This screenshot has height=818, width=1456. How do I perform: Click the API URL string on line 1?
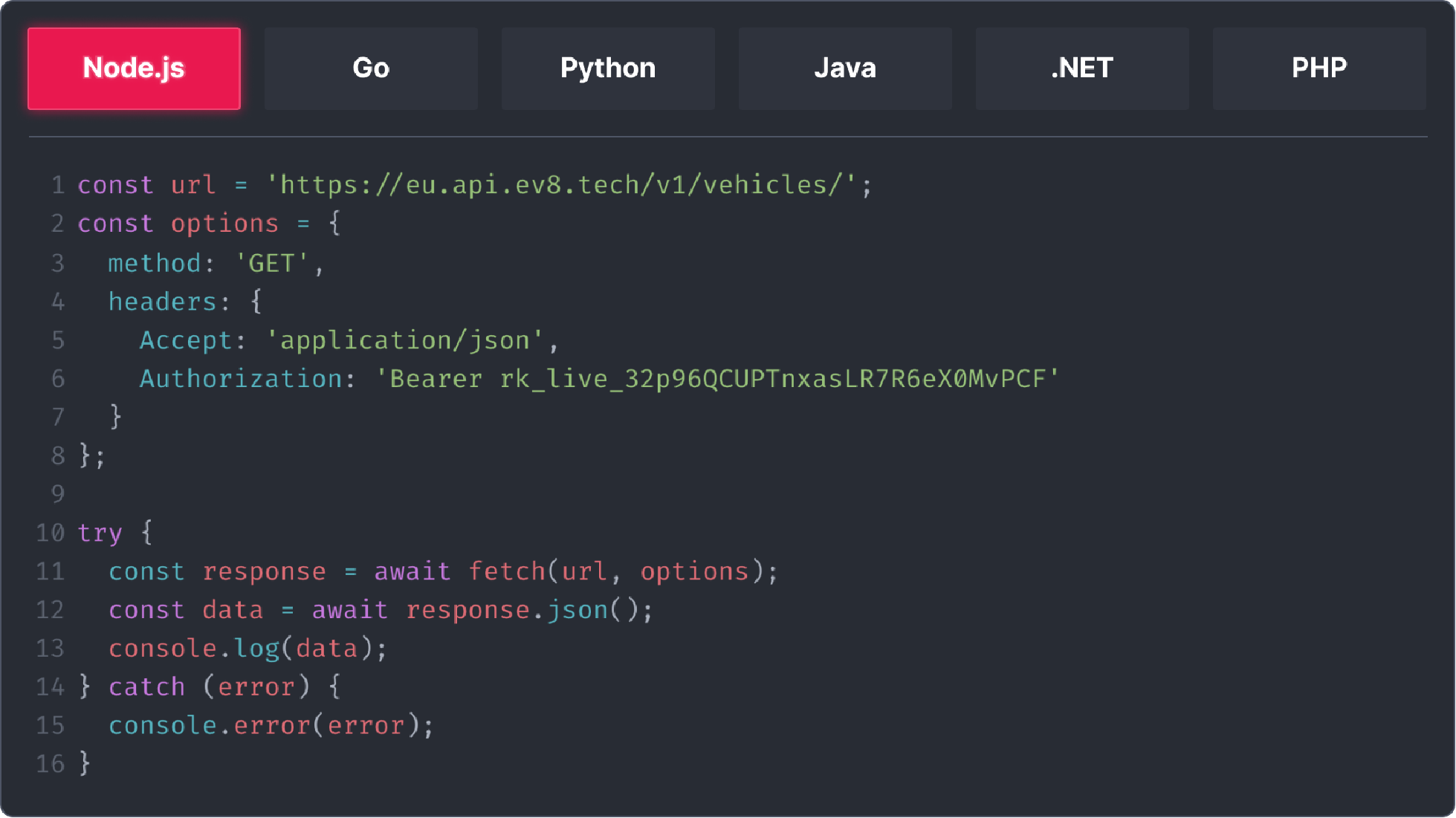(x=561, y=185)
